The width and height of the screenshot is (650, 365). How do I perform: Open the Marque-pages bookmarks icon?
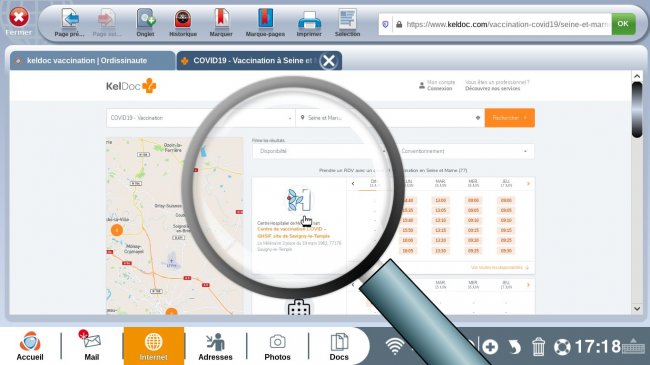(265, 23)
